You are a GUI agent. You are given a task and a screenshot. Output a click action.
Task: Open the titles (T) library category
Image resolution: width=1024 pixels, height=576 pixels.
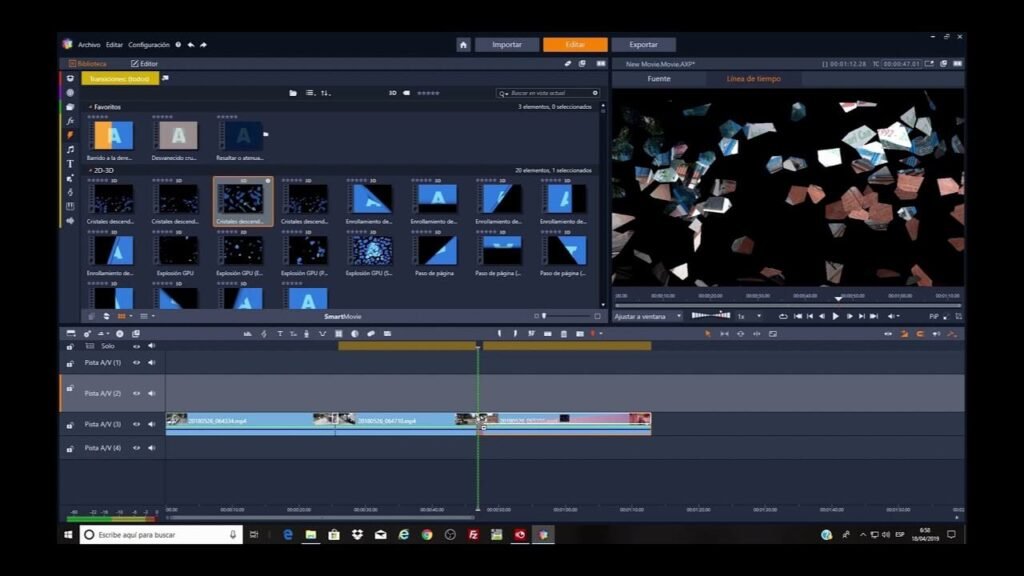coord(70,164)
